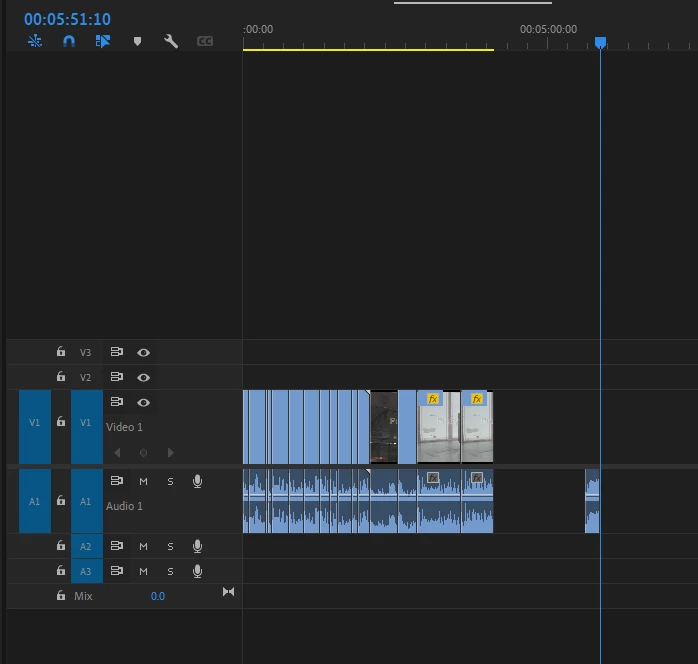This screenshot has height=664, width=698.
Task: Toggle lock on Mix track
Action: click(61, 595)
